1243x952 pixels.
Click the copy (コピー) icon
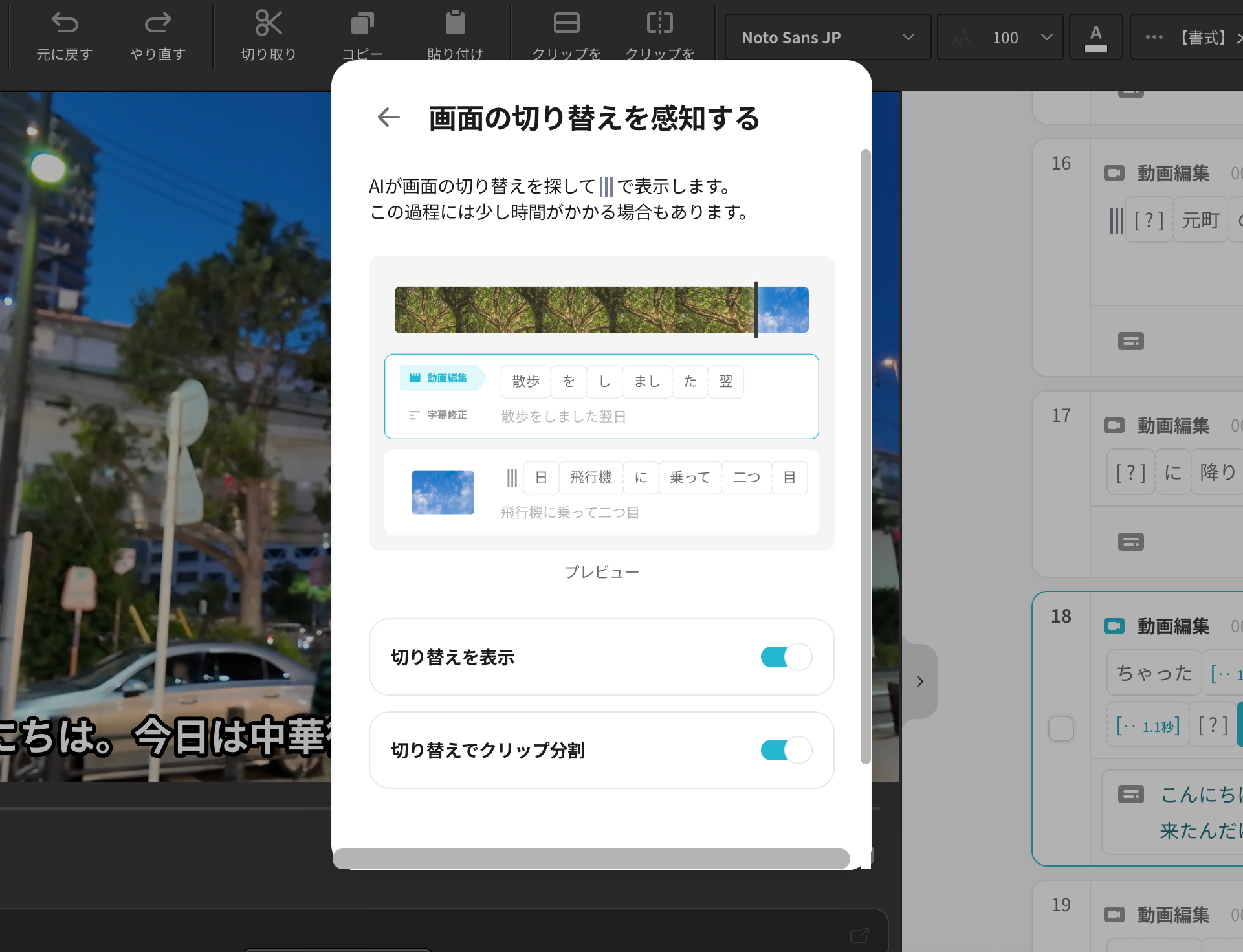click(x=362, y=24)
